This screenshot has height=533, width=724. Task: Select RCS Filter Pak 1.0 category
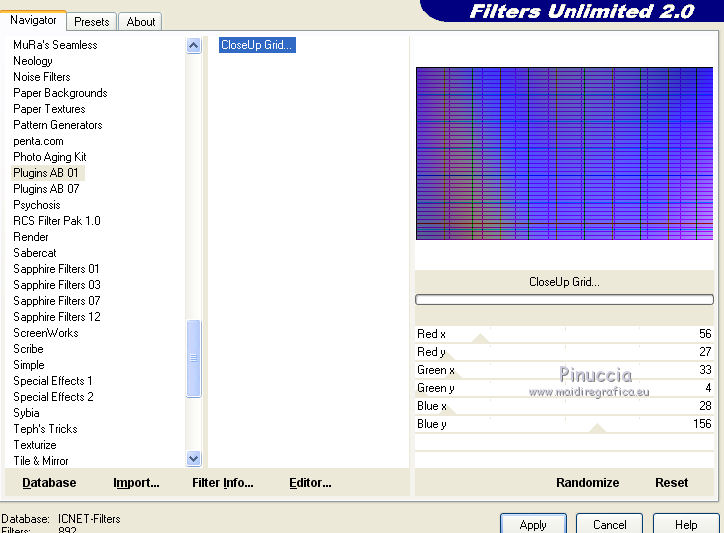click(x=56, y=221)
